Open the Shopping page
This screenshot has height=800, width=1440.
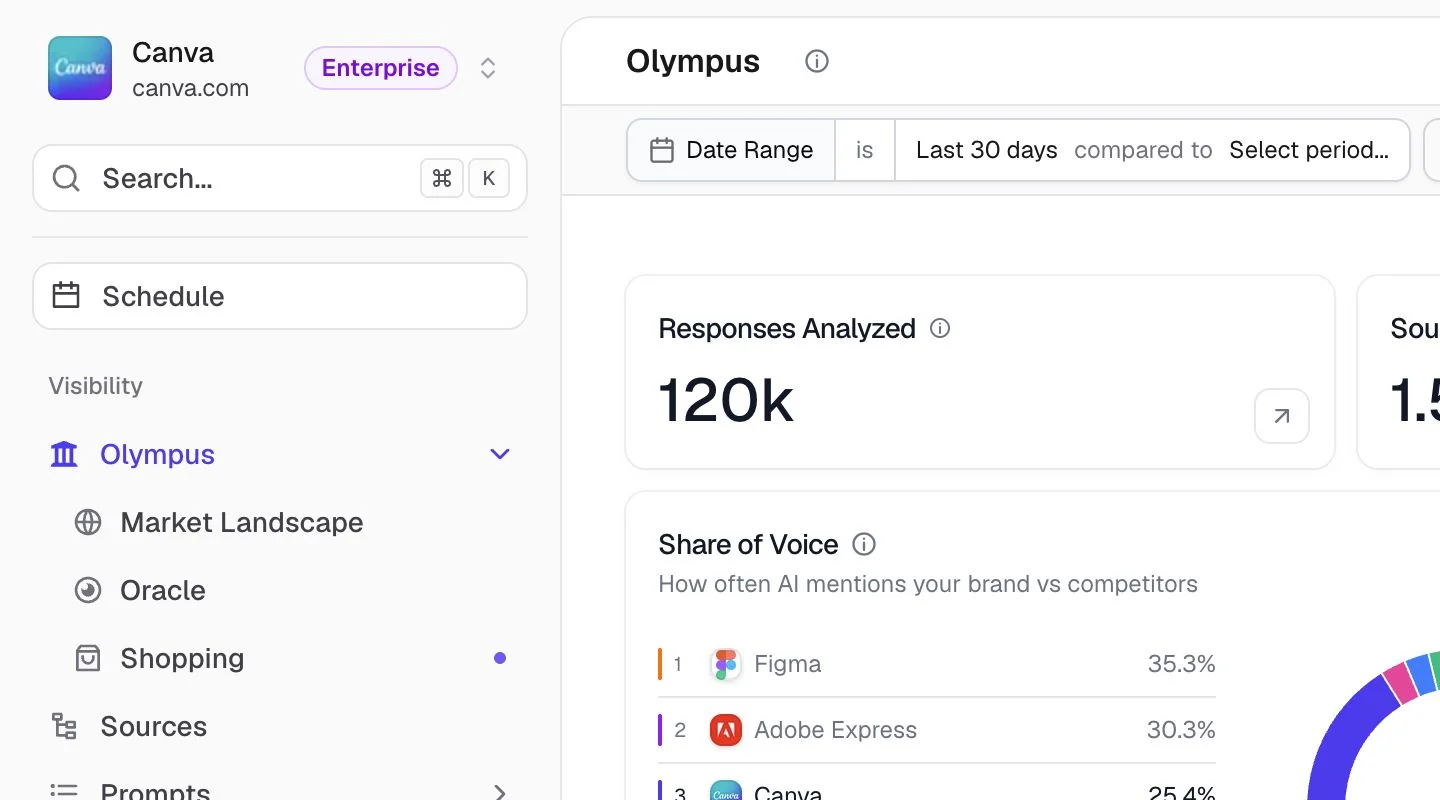[x=182, y=658]
